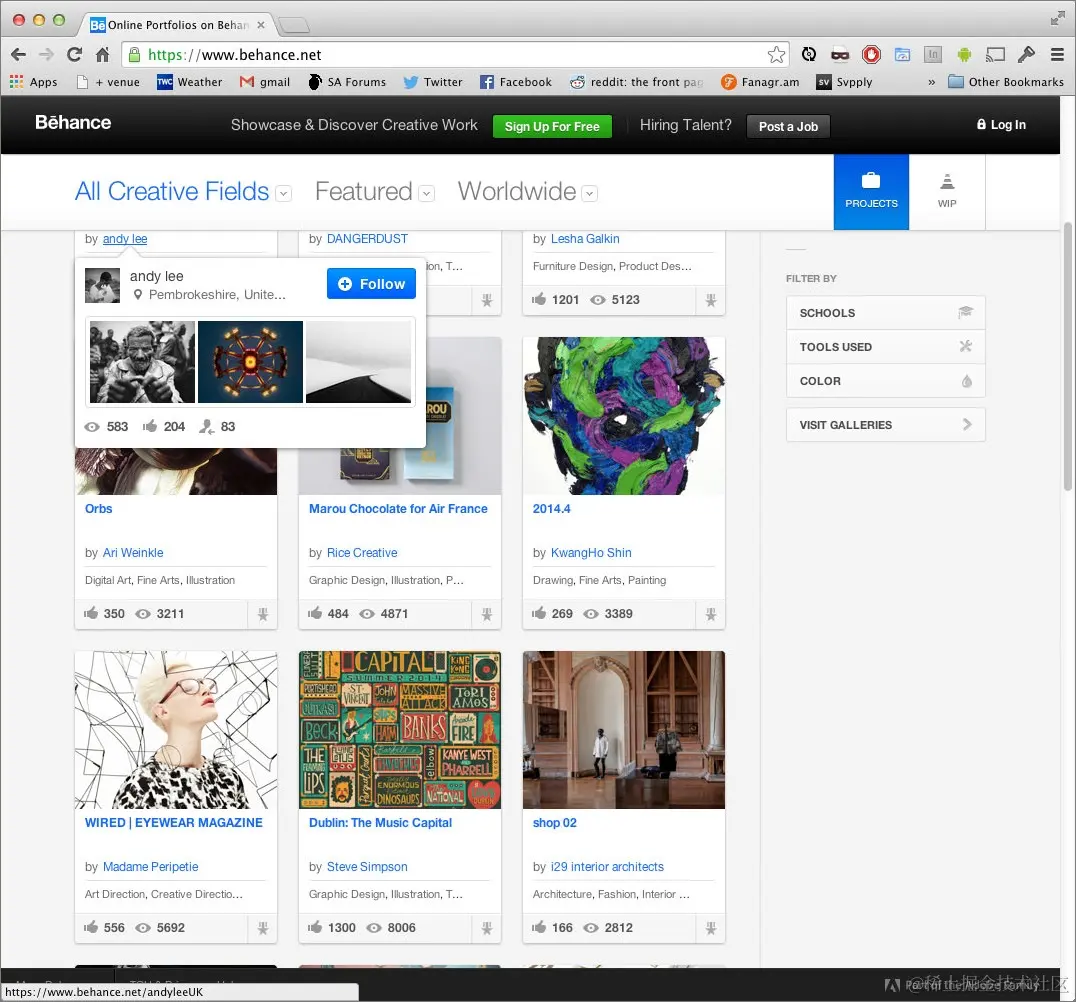Open the Facebook bookmark

pos(516,82)
